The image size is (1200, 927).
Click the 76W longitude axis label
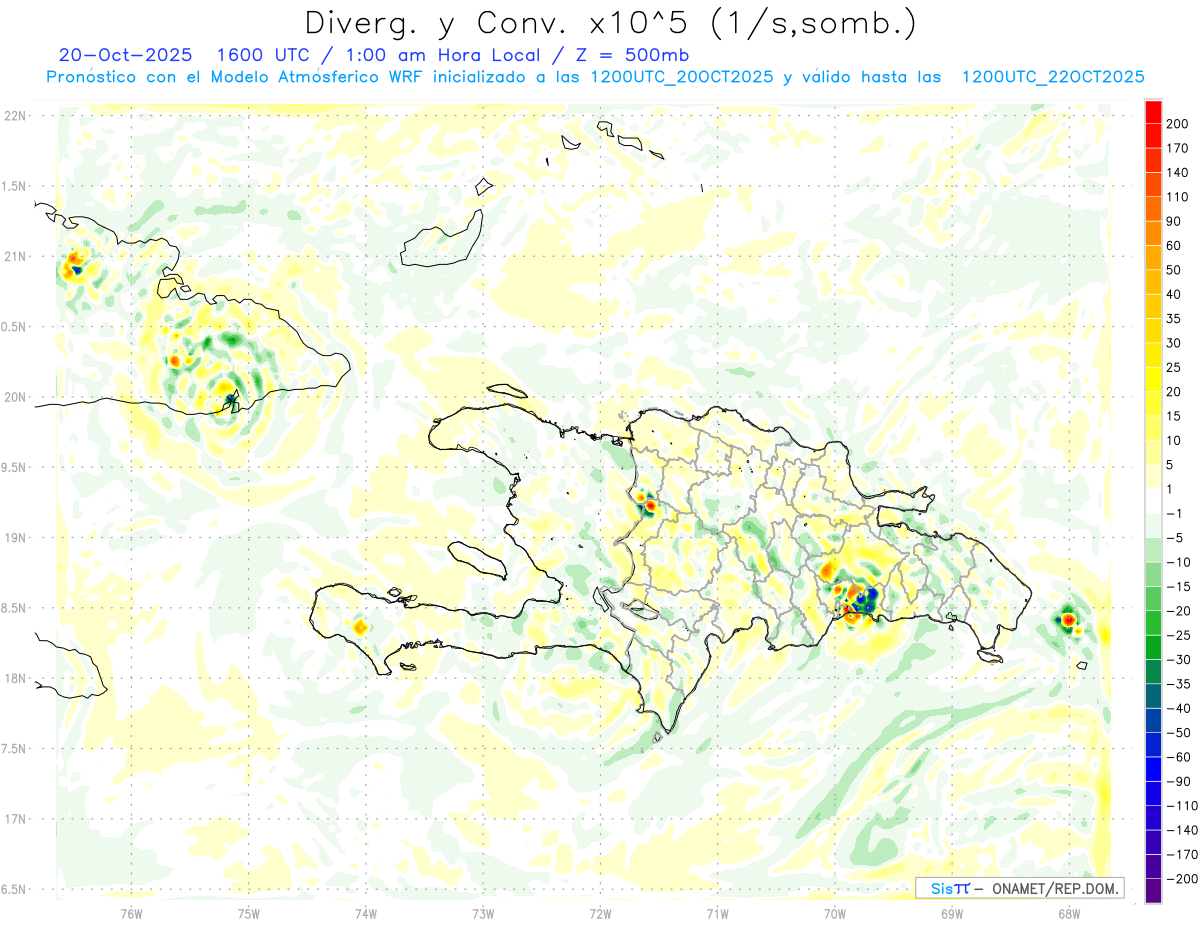131,913
